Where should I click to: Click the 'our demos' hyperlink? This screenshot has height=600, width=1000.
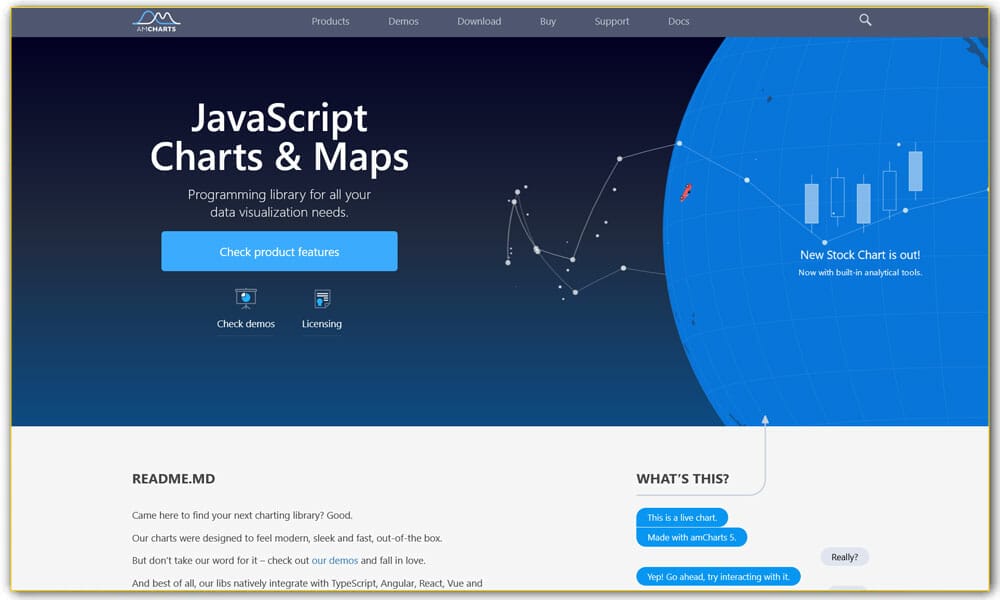(334, 561)
